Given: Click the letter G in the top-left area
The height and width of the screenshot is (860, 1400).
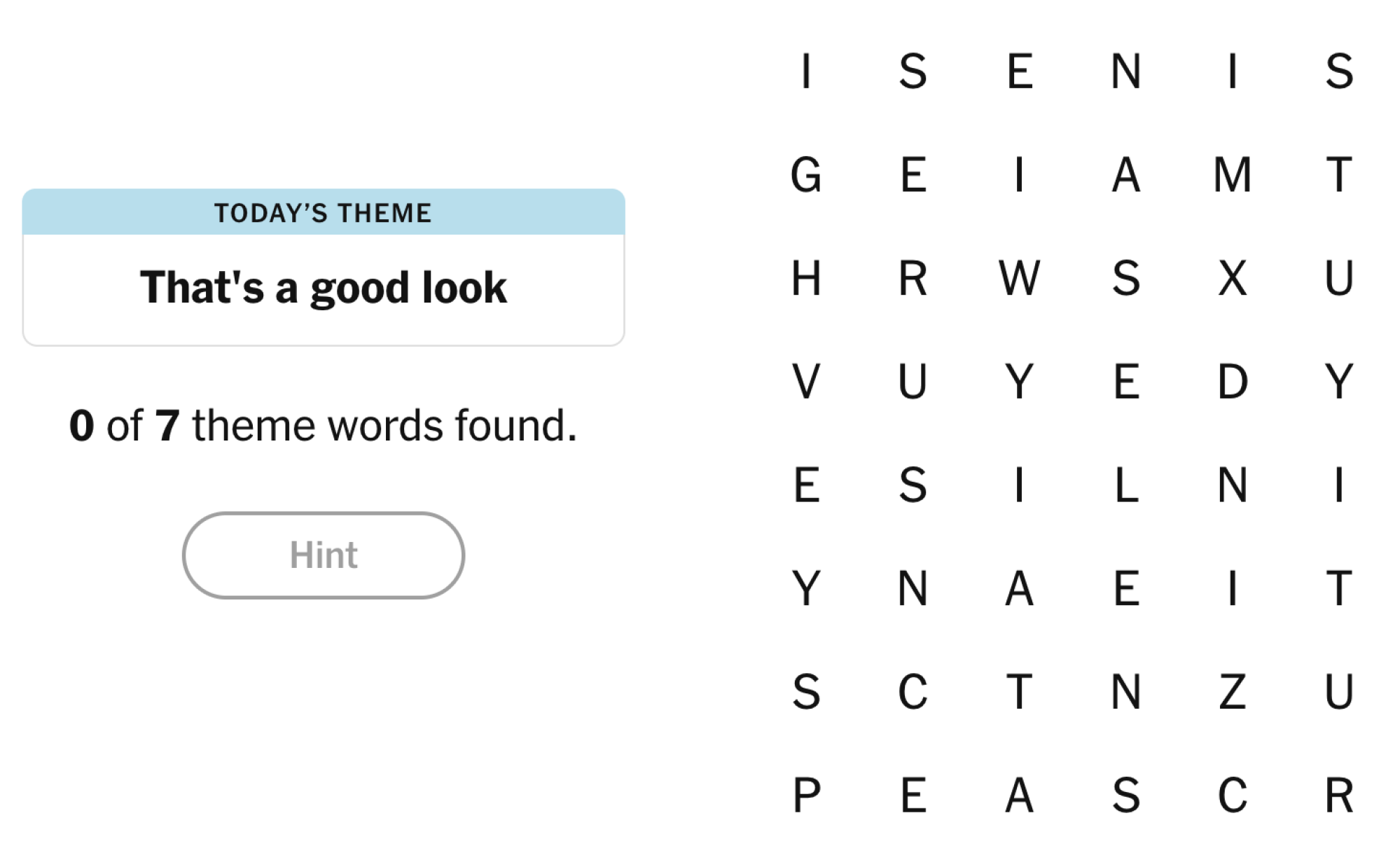Looking at the screenshot, I should point(806,176).
